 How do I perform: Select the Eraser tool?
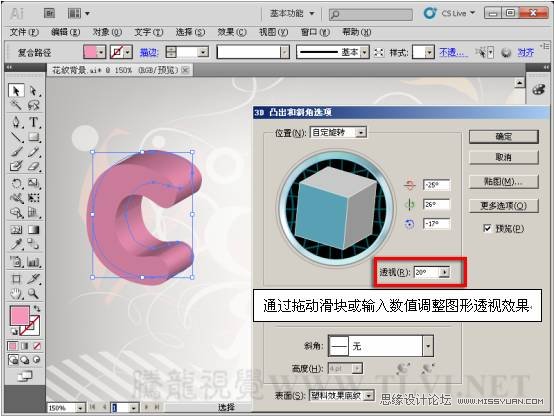click(34, 166)
